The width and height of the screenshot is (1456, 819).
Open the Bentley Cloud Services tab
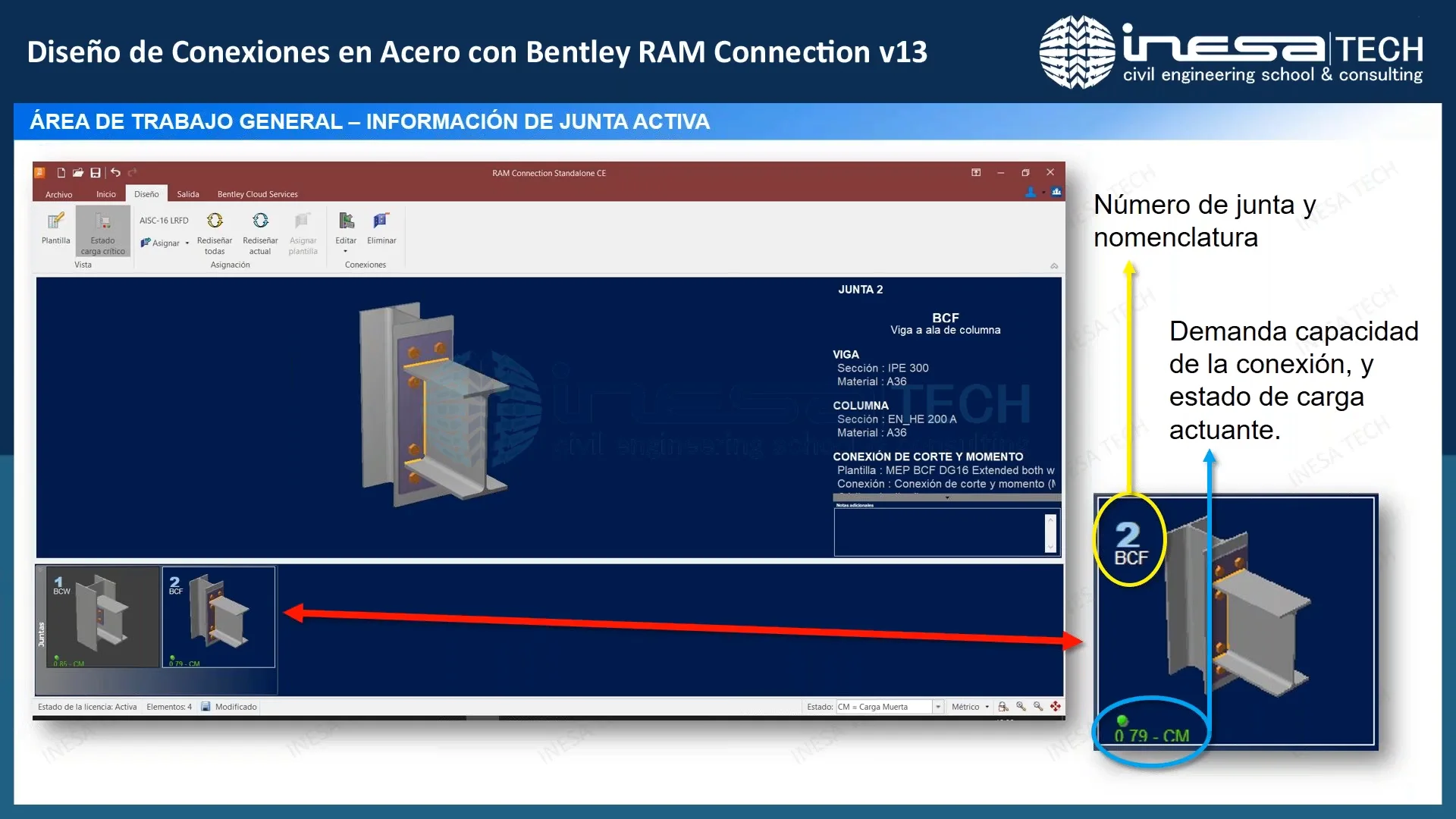pos(257,194)
